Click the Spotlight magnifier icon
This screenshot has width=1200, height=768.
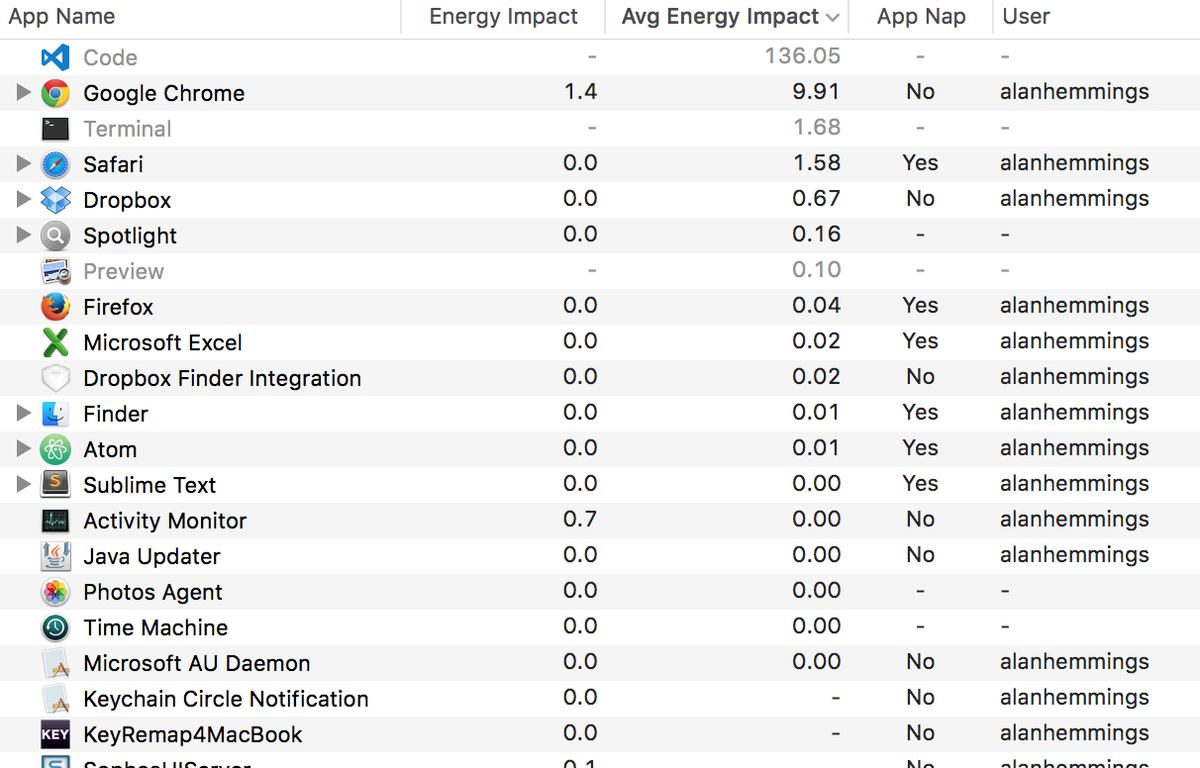[x=55, y=236]
